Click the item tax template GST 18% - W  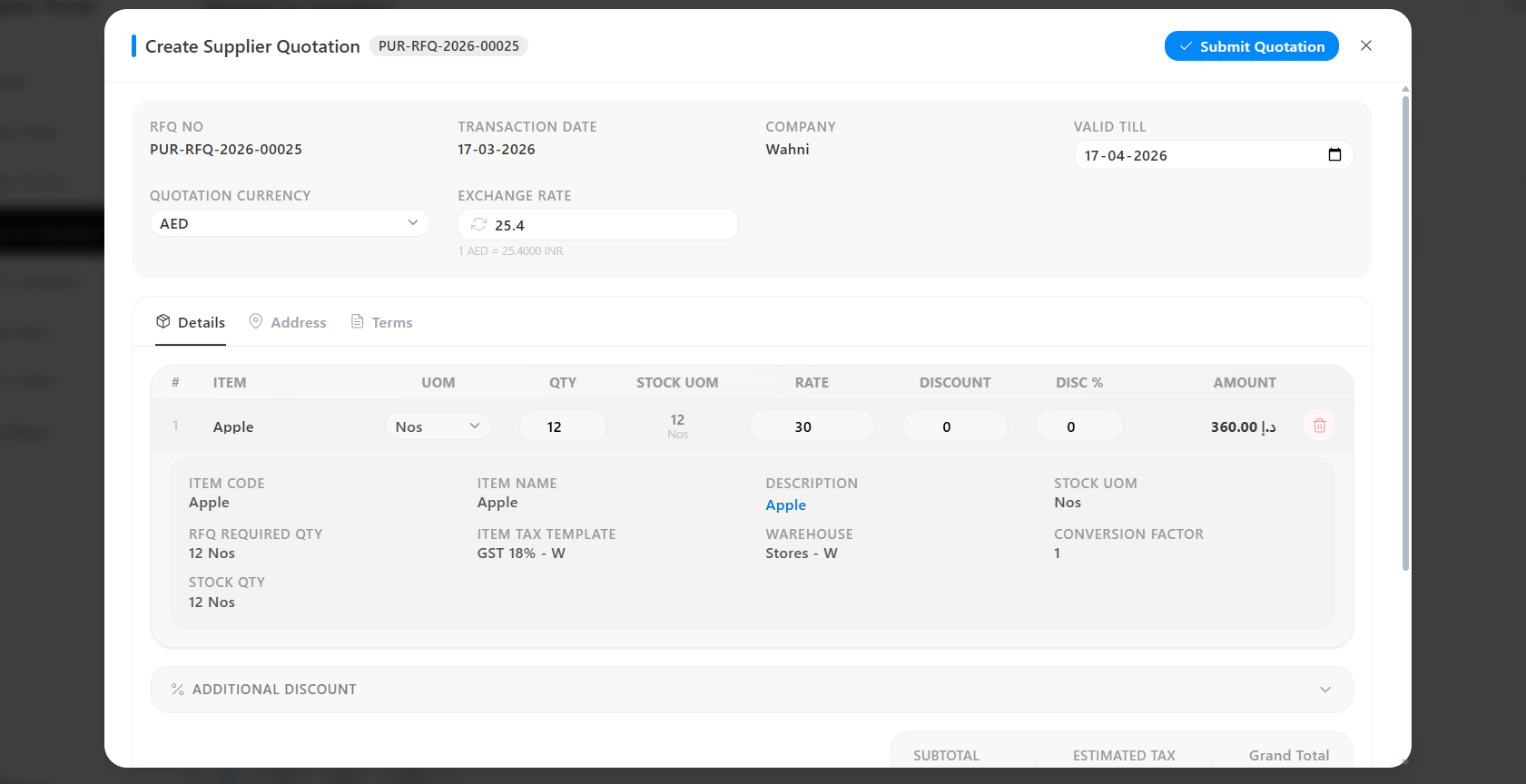[x=521, y=554]
